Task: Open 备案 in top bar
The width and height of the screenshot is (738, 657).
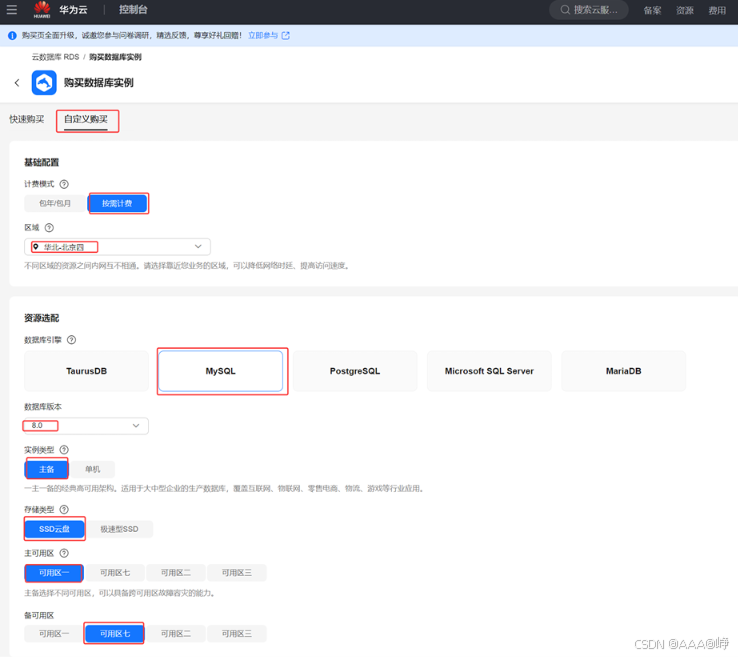Action: click(652, 10)
